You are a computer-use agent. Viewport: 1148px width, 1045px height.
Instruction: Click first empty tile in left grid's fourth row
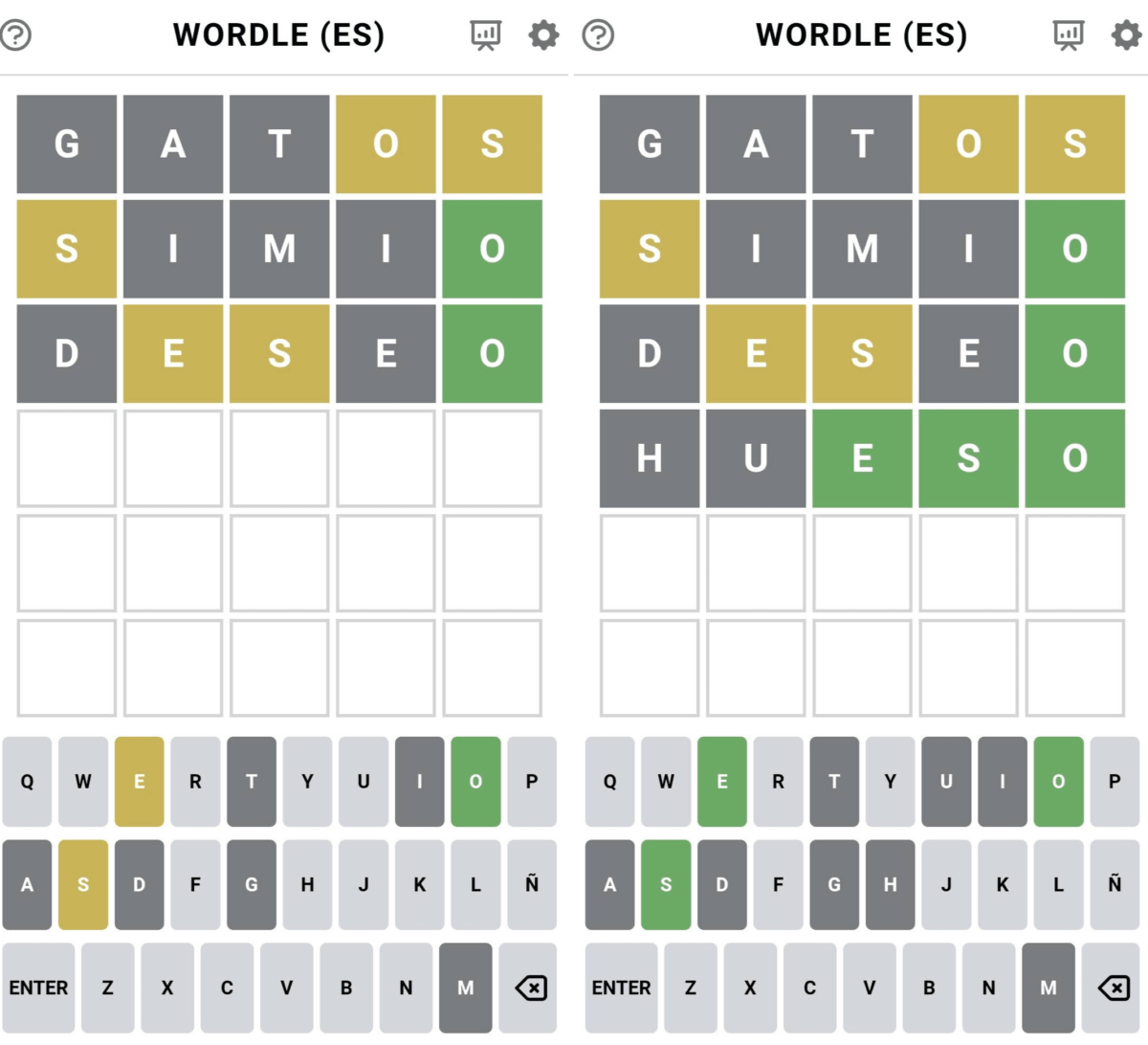(x=67, y=458)
